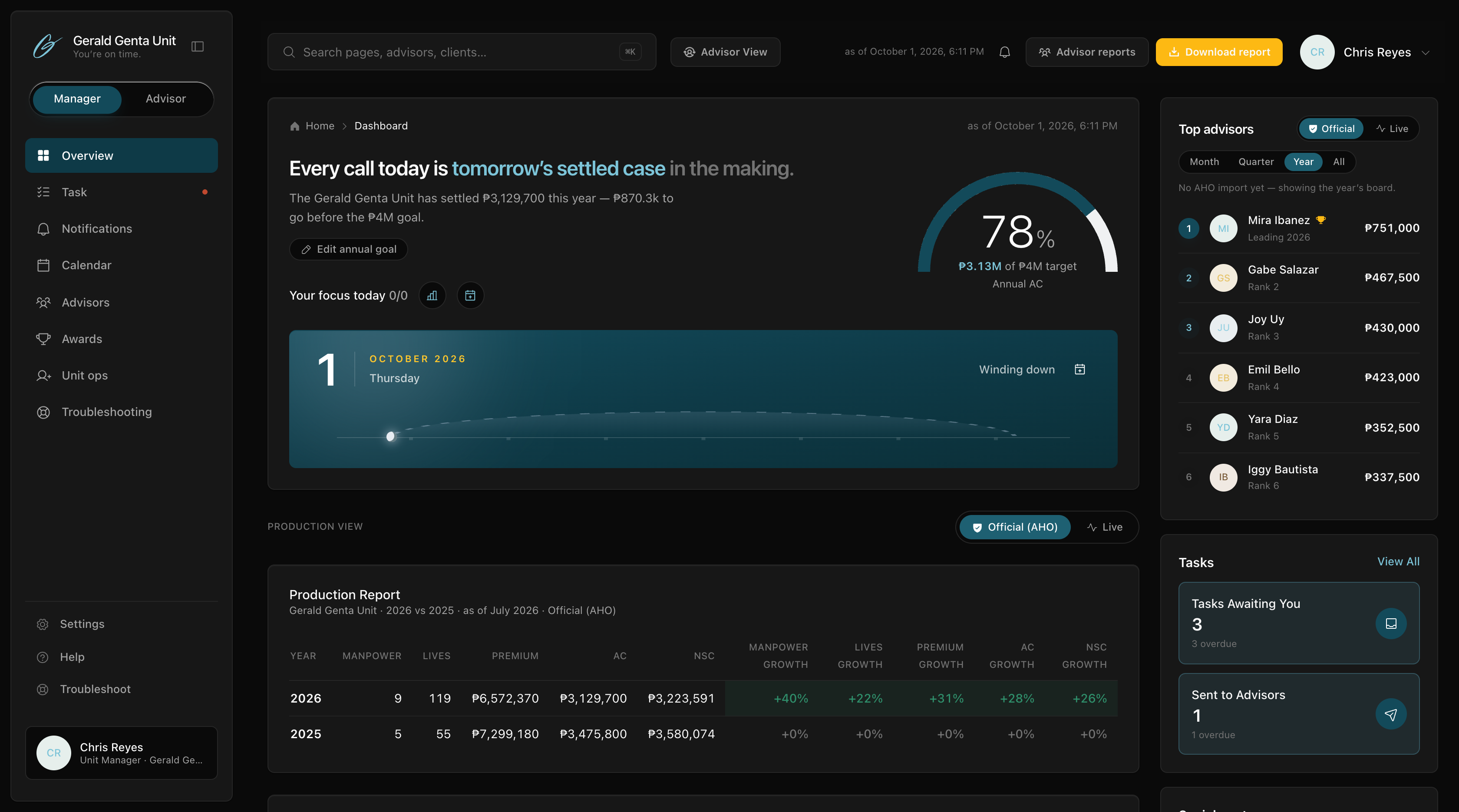Open Help in the sidebar

click(121, 657)
